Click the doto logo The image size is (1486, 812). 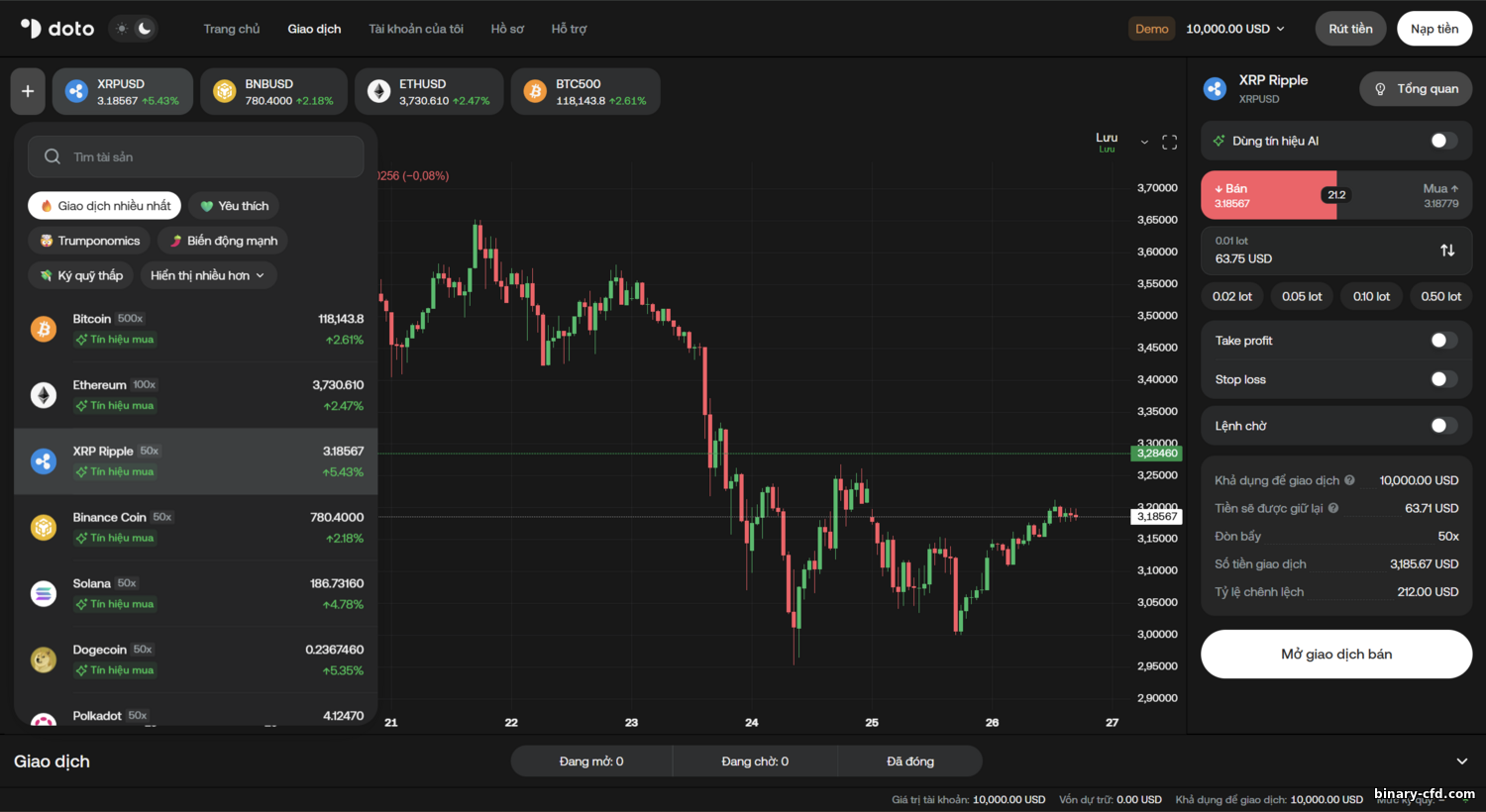pyautogui.click(x=57, y=29)
